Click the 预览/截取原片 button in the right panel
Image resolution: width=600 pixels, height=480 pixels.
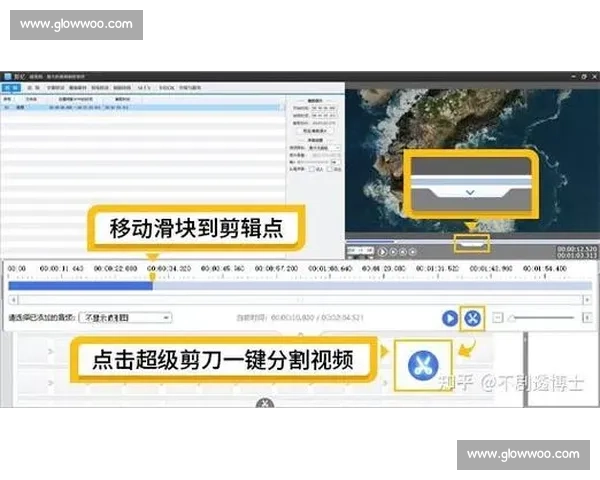click(x=315, y=131)
